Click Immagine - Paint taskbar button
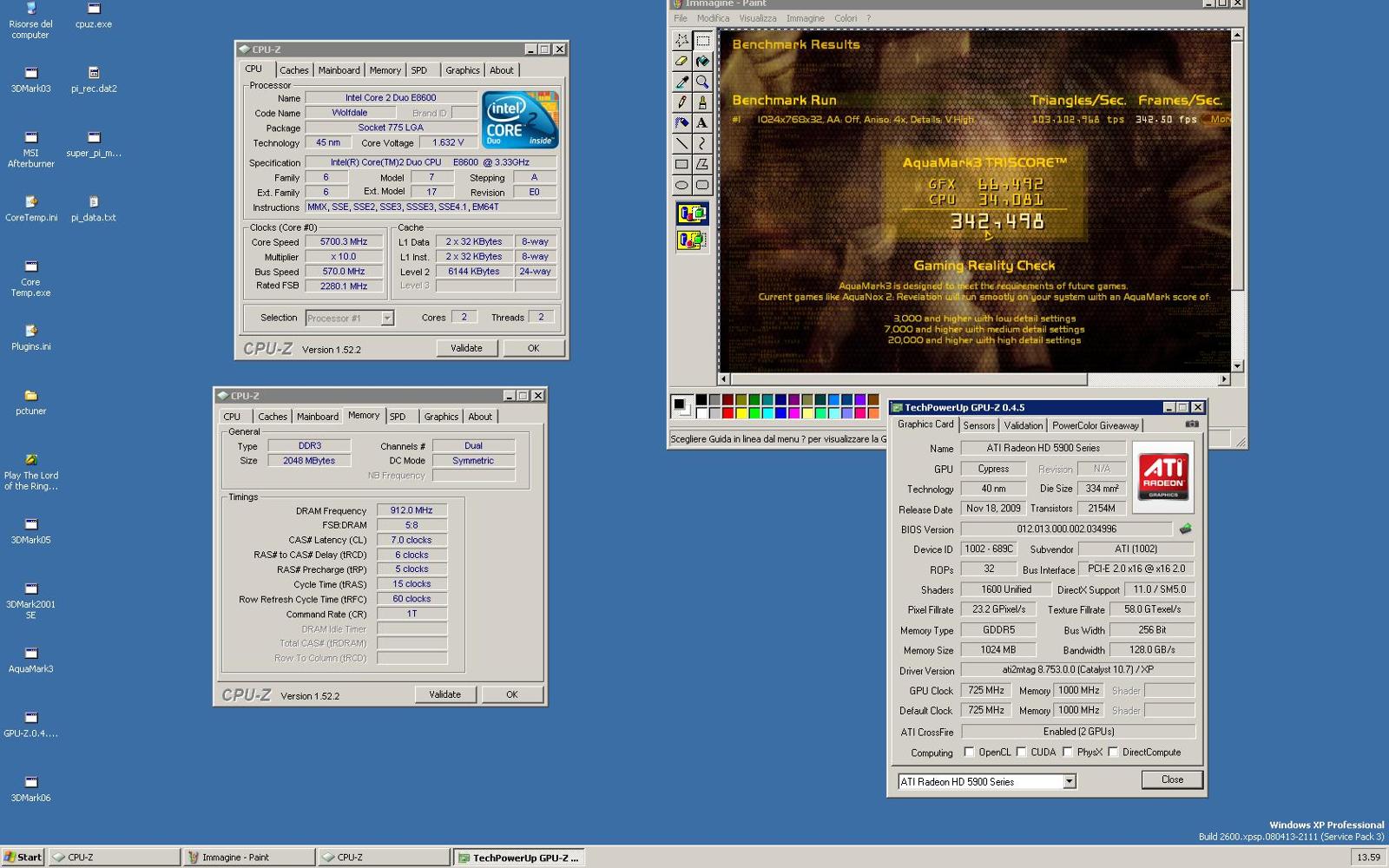This screenshot has height=868, width=1389. [x=249, y=857]
